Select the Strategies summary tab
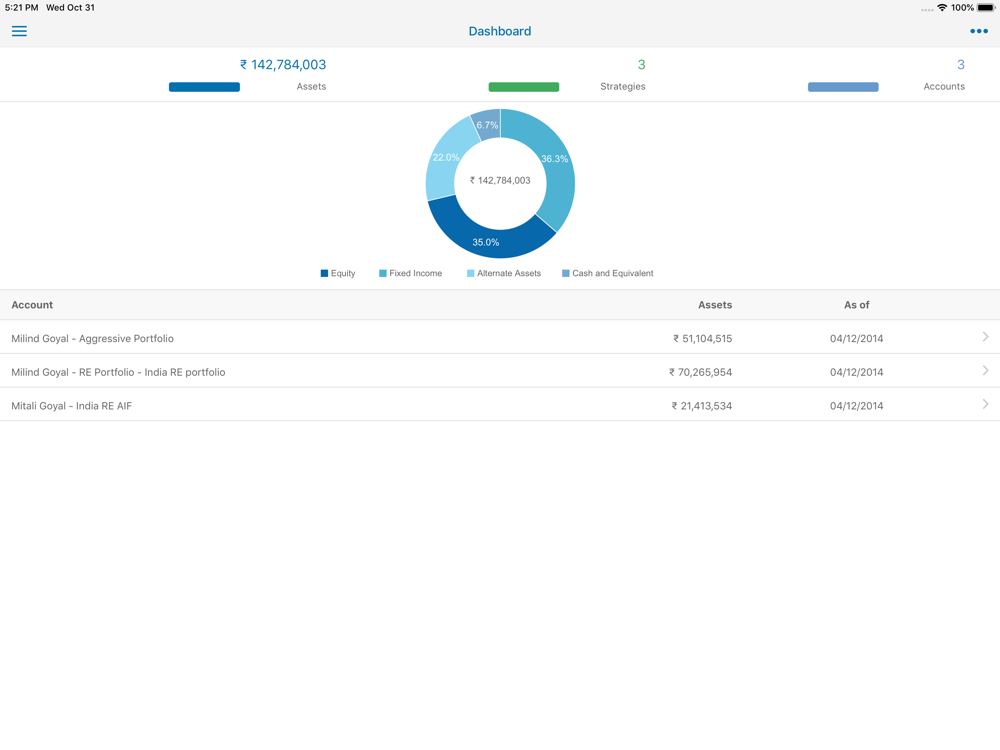Image resolution: width=1000 pixels, height=750 pixels. 567,75
